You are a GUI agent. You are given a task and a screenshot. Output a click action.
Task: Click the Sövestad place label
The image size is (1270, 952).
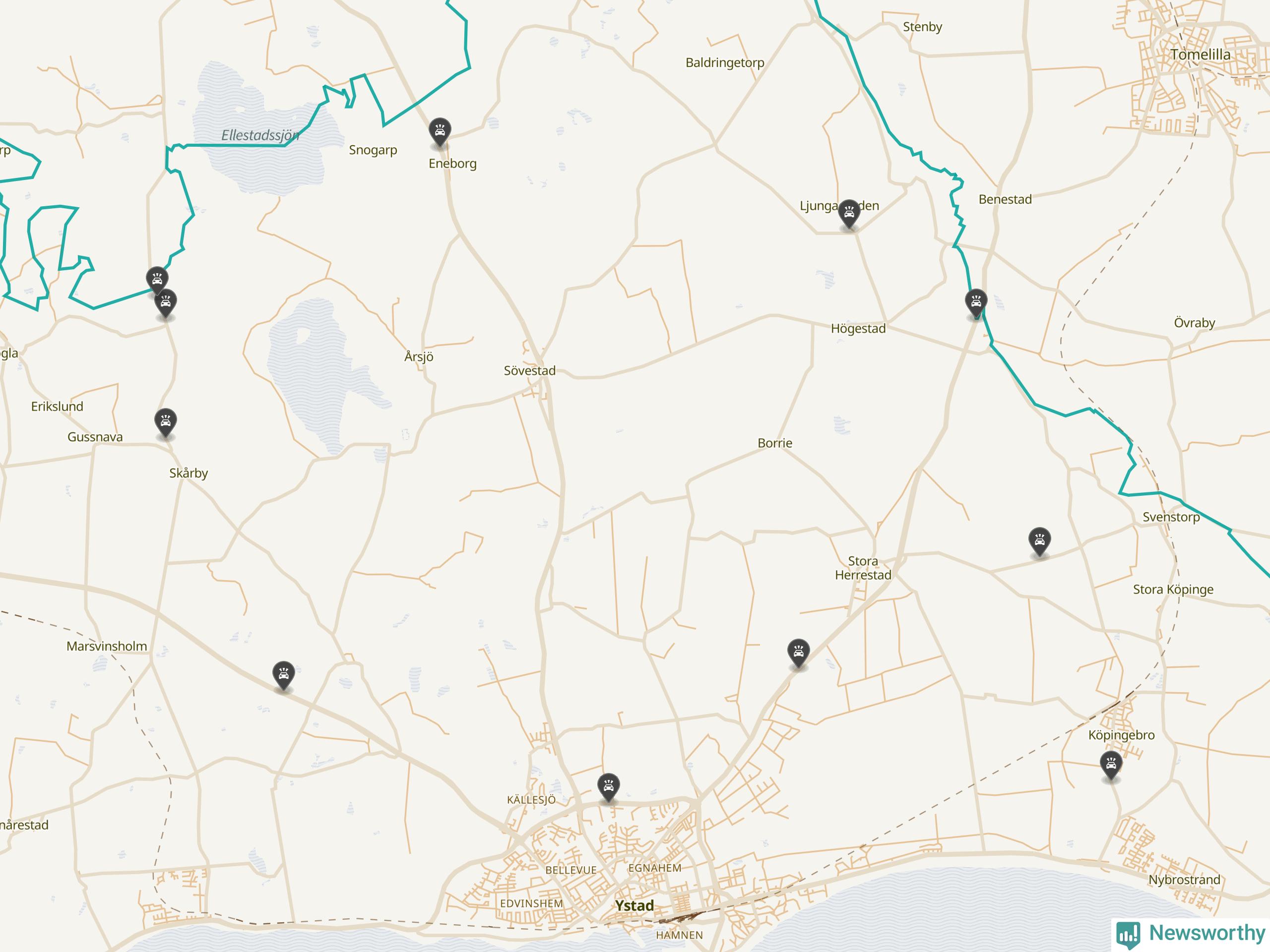pos(529,371)
